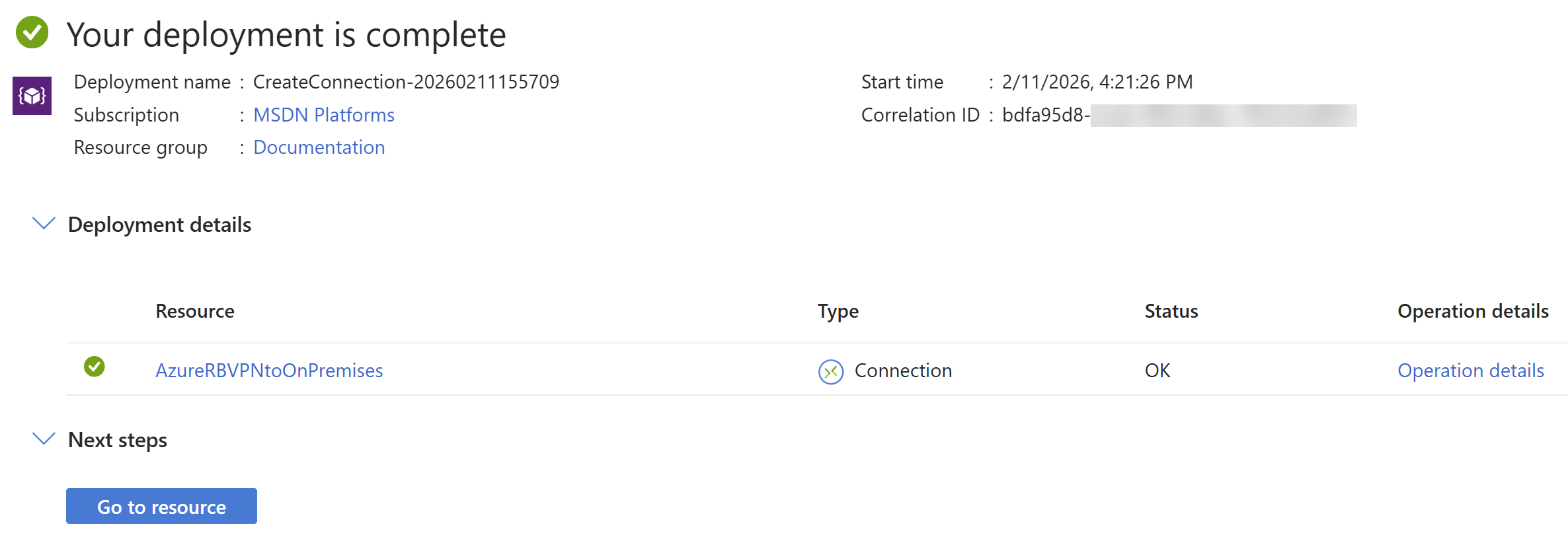Collapse the Deployment details chevron
The height and width of the screenshot is (539, 1568).
[44, 224]
